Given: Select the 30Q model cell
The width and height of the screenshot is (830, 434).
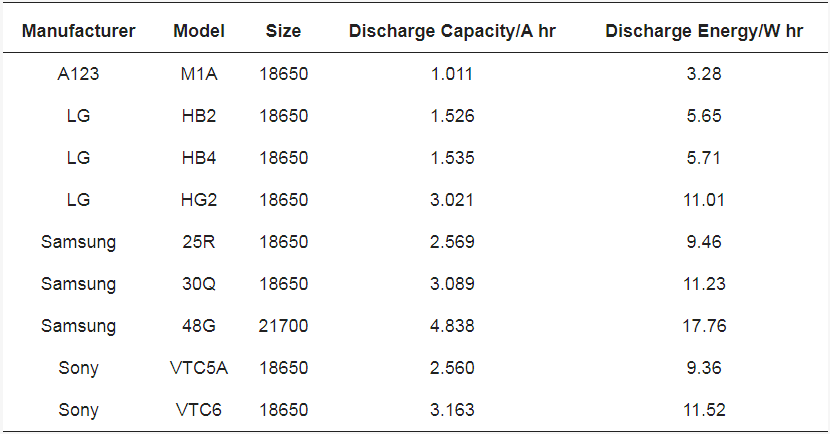Looking at the screenshot, I should tap(199, 284).
